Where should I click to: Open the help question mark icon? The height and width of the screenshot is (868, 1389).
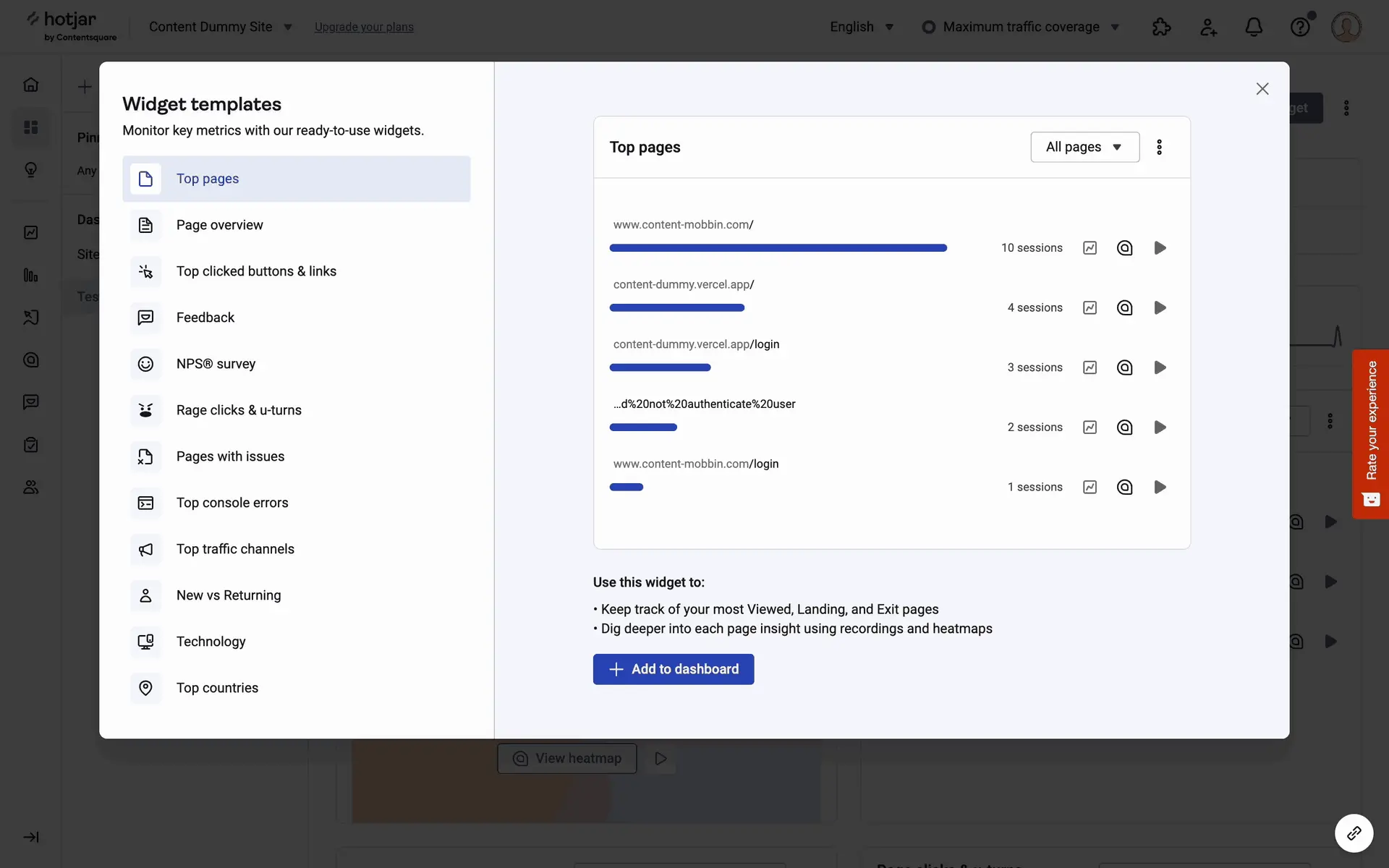[1300, 27]
